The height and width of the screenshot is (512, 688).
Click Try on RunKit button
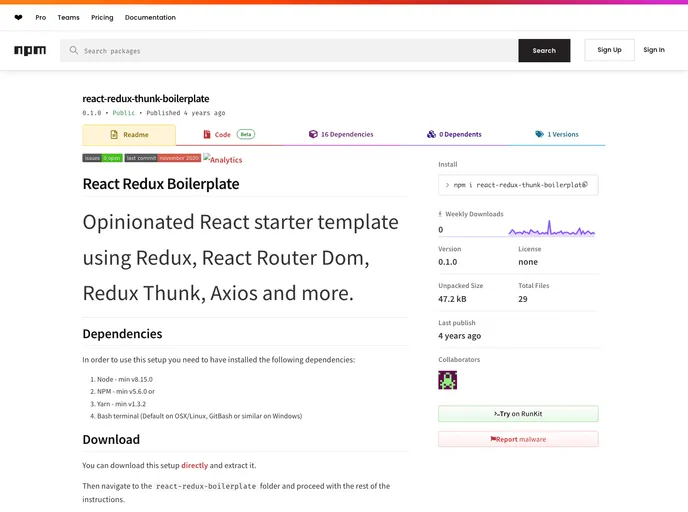[518, 414]
